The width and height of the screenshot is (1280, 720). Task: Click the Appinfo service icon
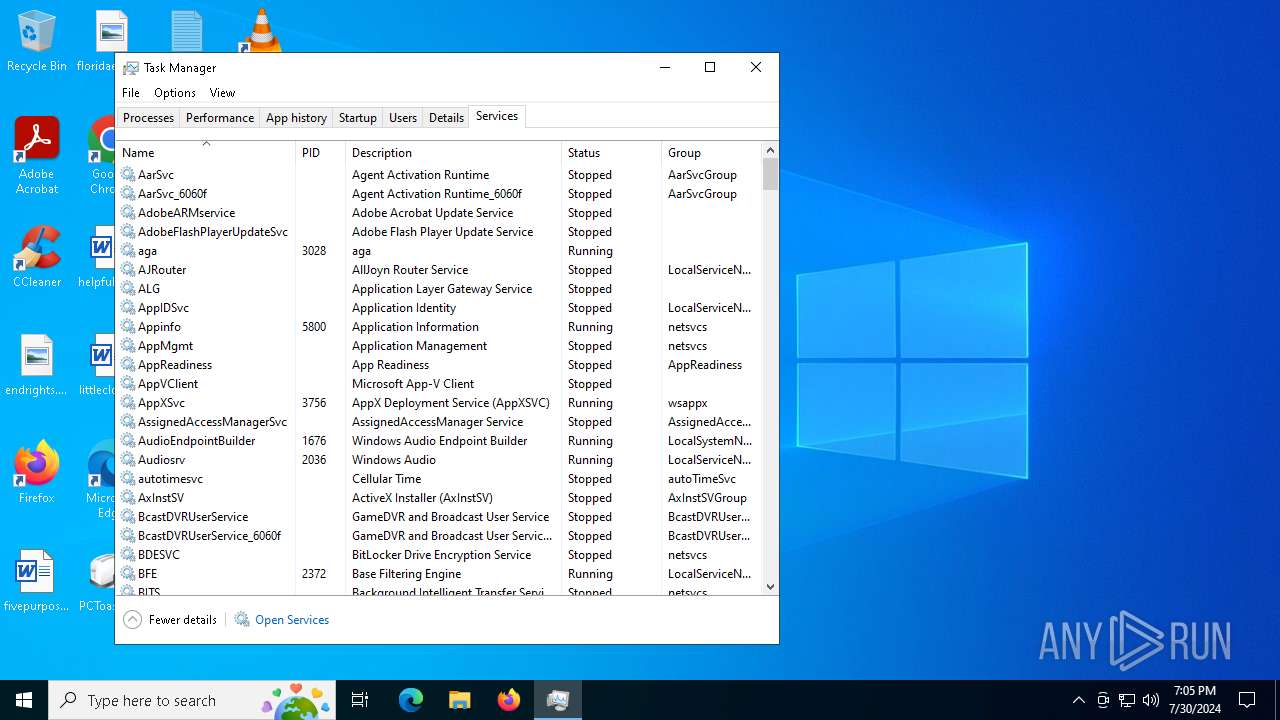point(128,326)
